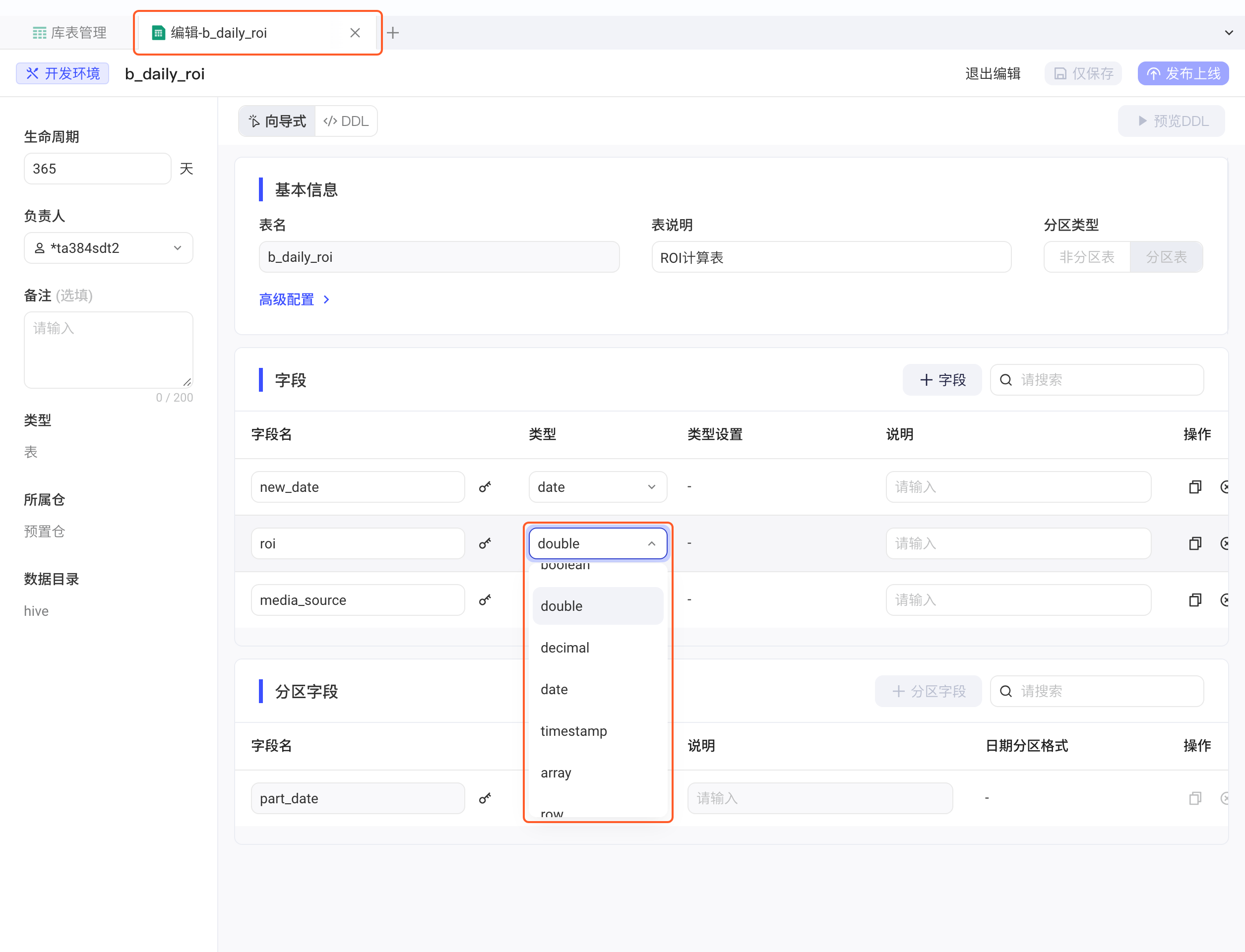Click 发布上线 publish button

coord(1183,74)
